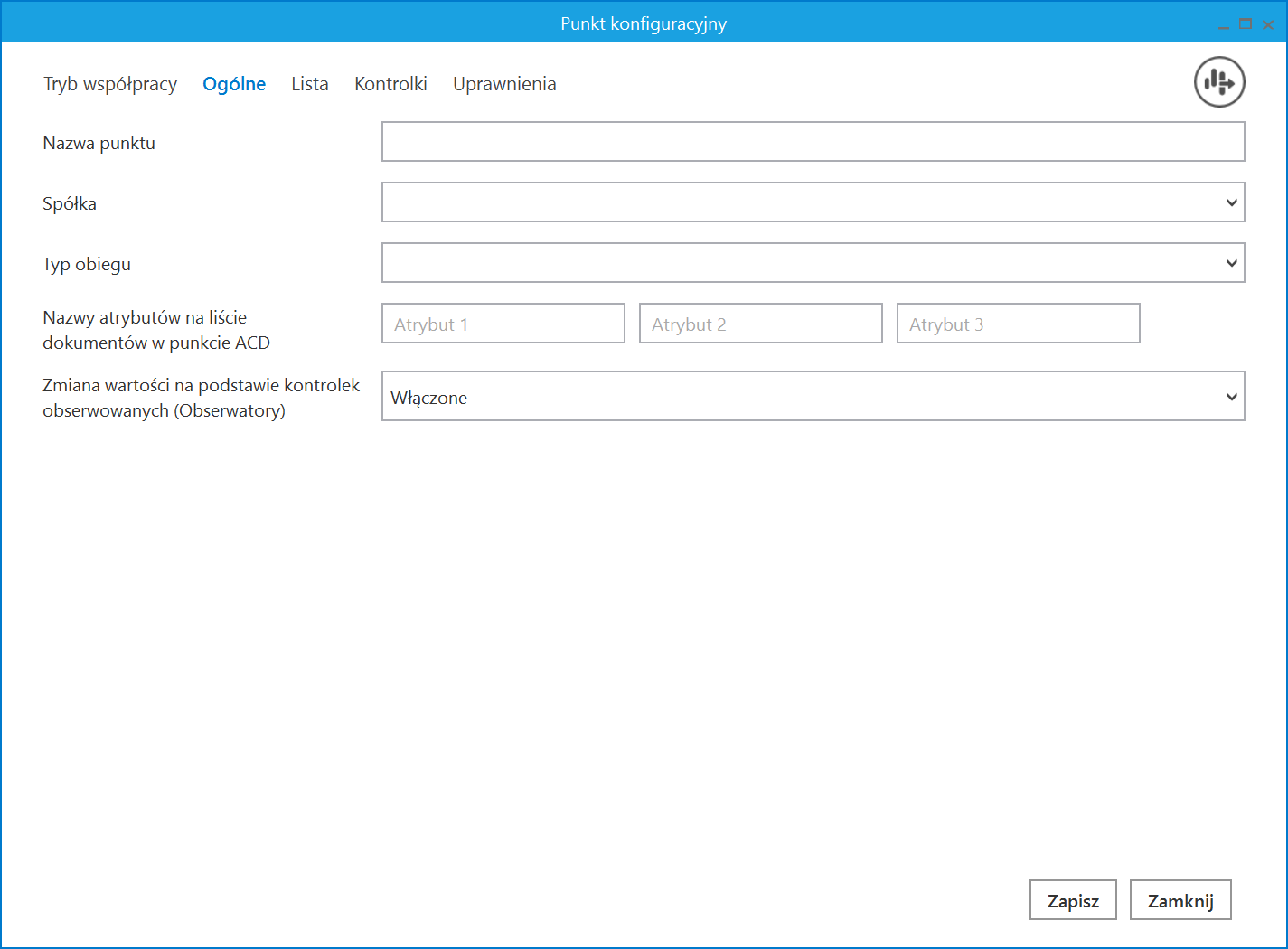Screen dimensions: 1288x949
Task: Switch to the Tryb współpracy tab
Action: point(110,84)
